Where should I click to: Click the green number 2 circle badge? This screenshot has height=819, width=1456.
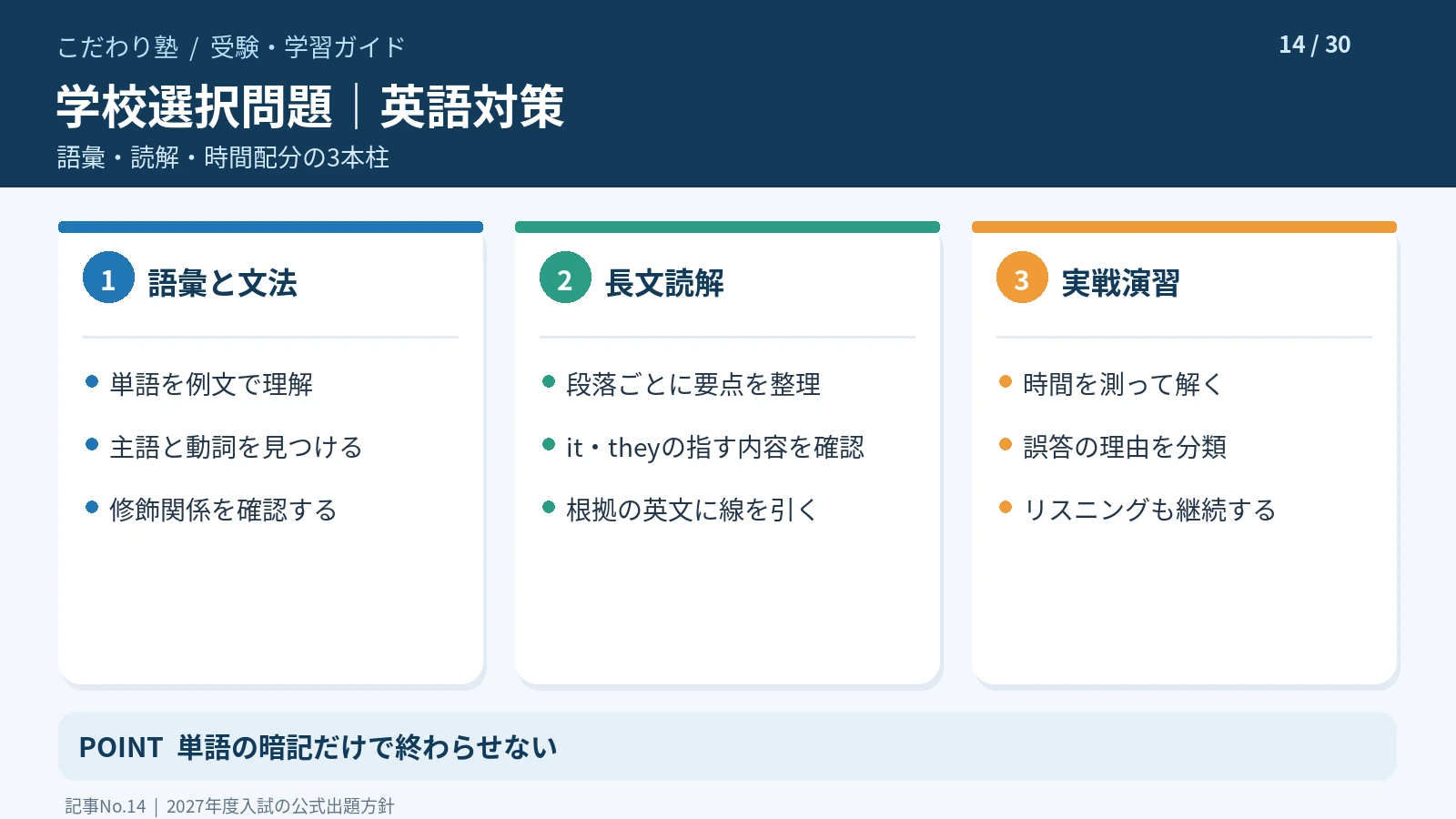tap(565, 278)
